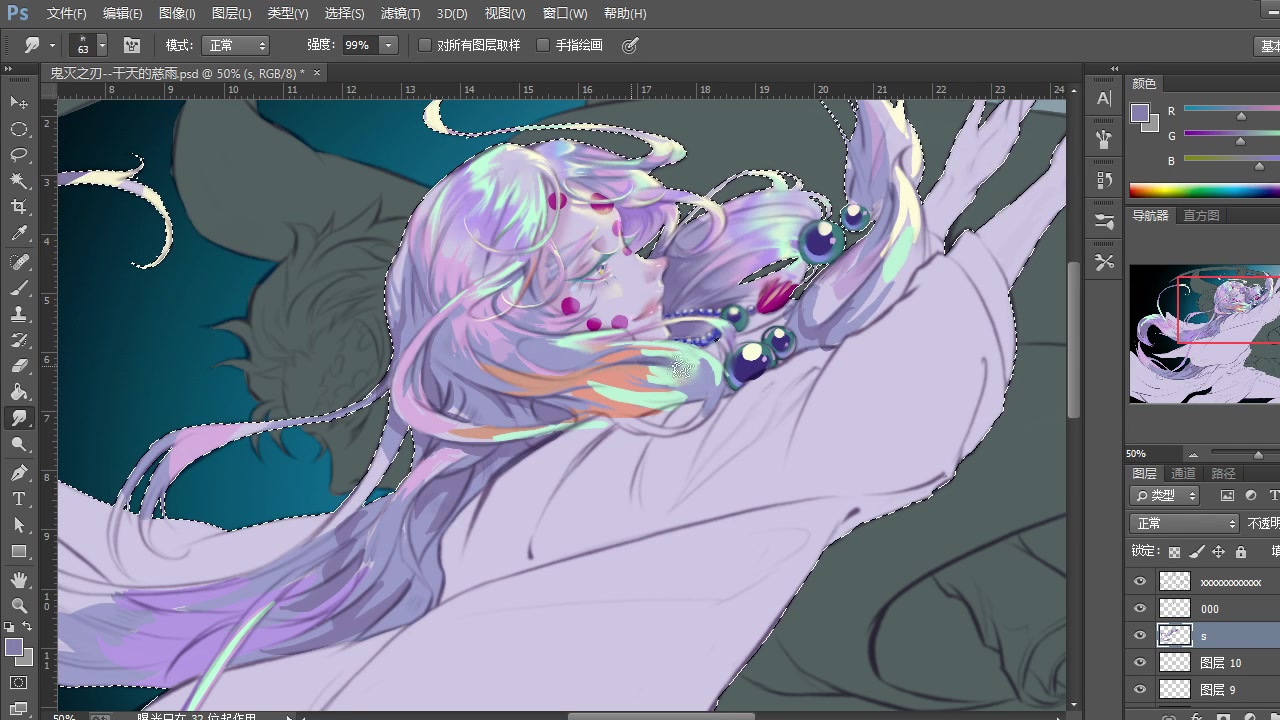Viewport: 1280px width, 720px height.
Task: Select the Clone Stamp tool
Action: [x=19, y=314]
